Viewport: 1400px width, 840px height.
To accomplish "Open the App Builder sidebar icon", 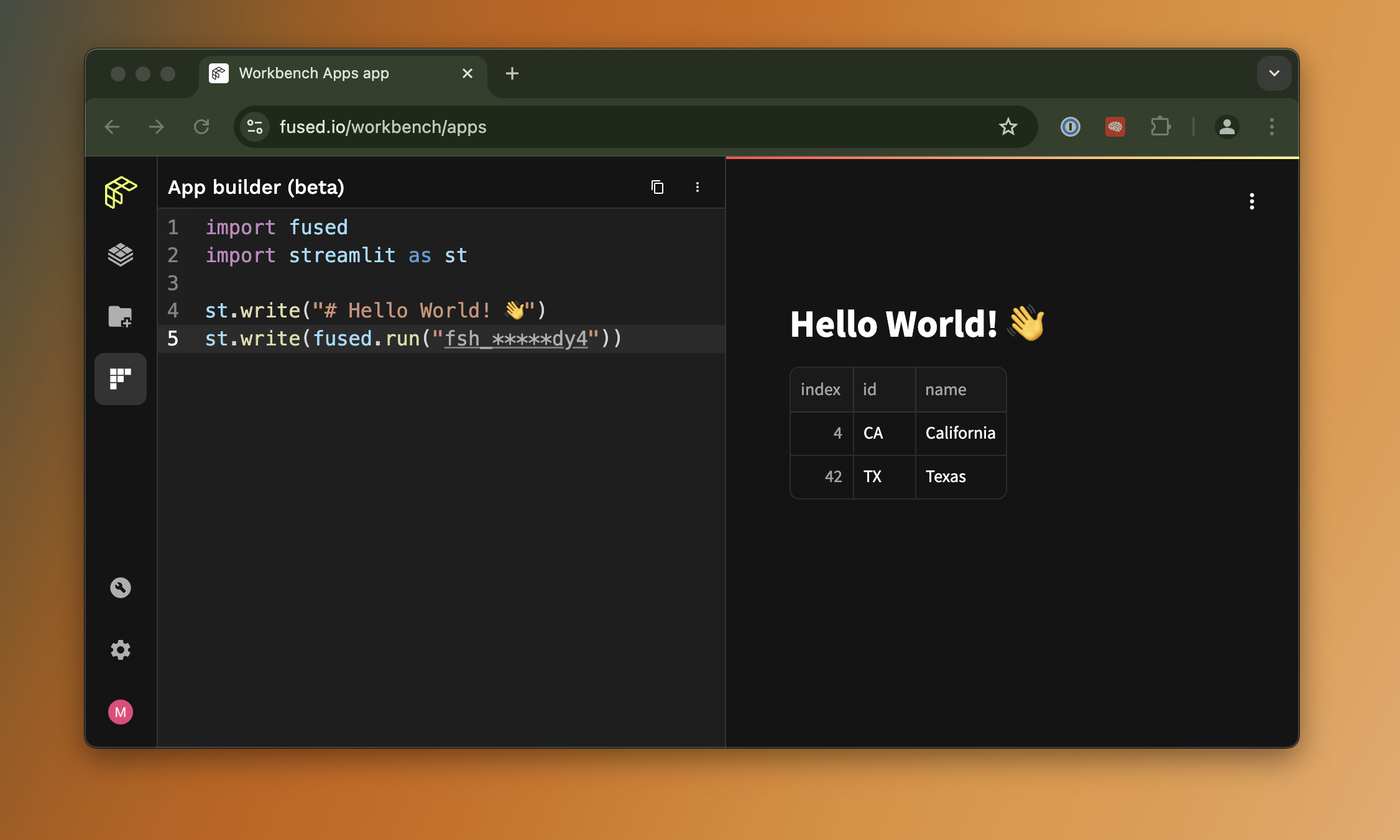I will [120, 379].
